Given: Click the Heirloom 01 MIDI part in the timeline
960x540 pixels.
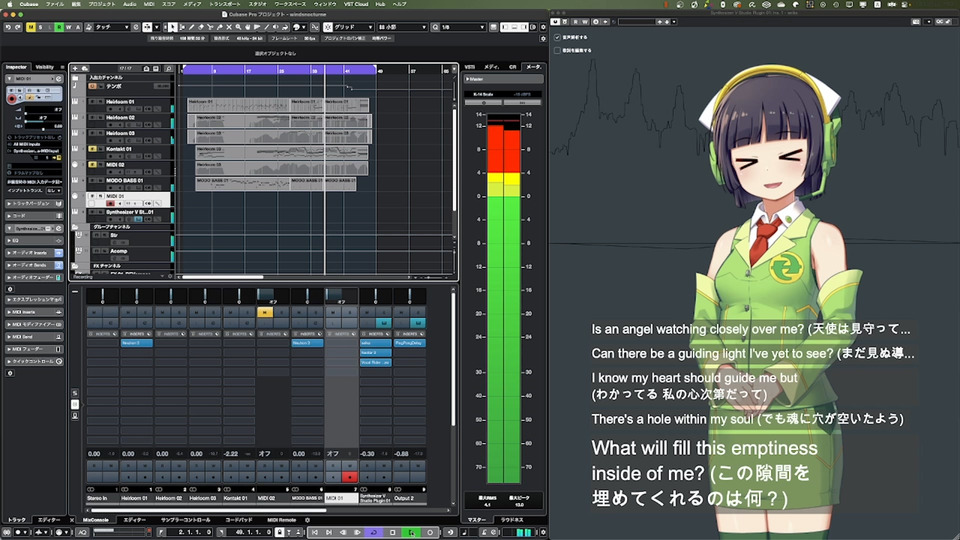Looking at the screenshot, I should (x=238, y=105).
